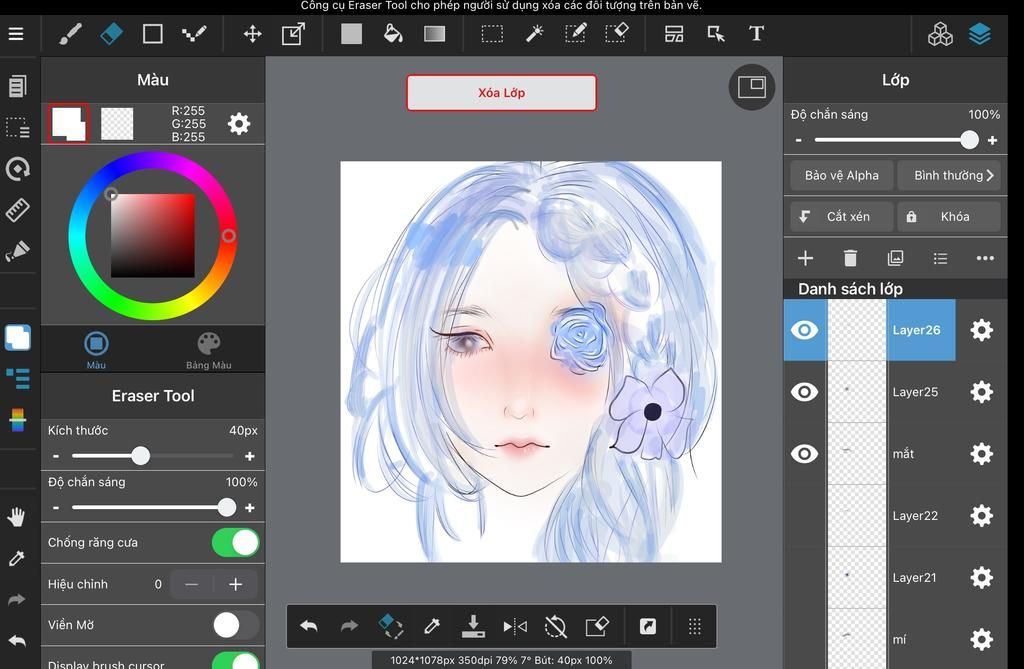Open Layer22 settings gear
Screen dimensions: 1024x669
pyautogui.click(x=982, y=515)
